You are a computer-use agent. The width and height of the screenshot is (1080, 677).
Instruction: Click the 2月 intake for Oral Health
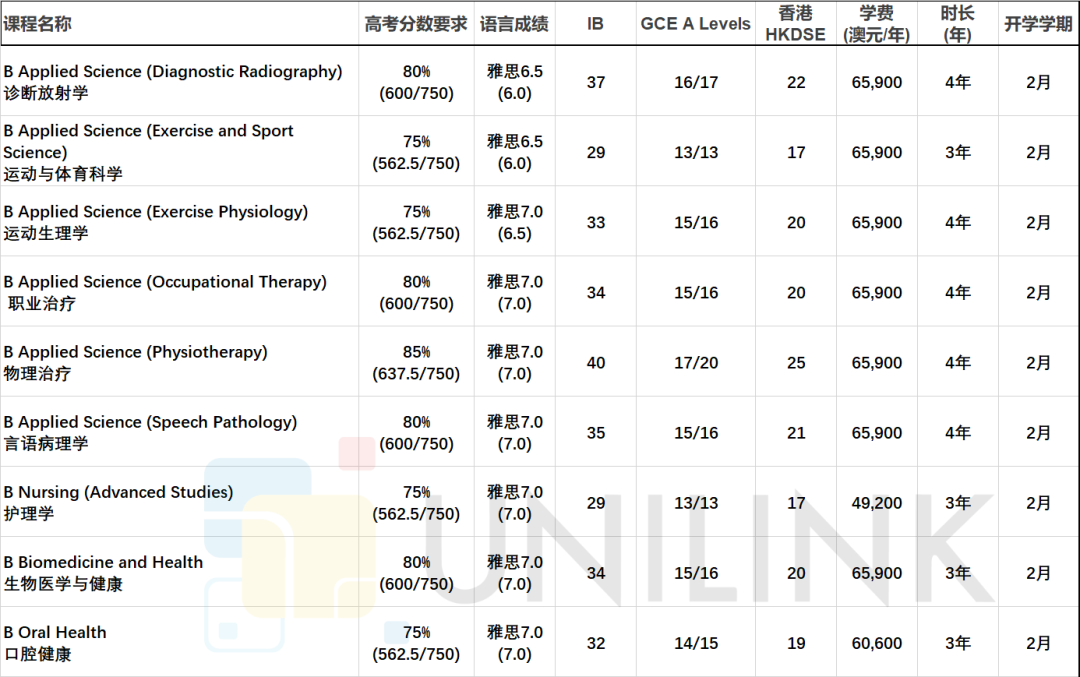(1039, 643)
